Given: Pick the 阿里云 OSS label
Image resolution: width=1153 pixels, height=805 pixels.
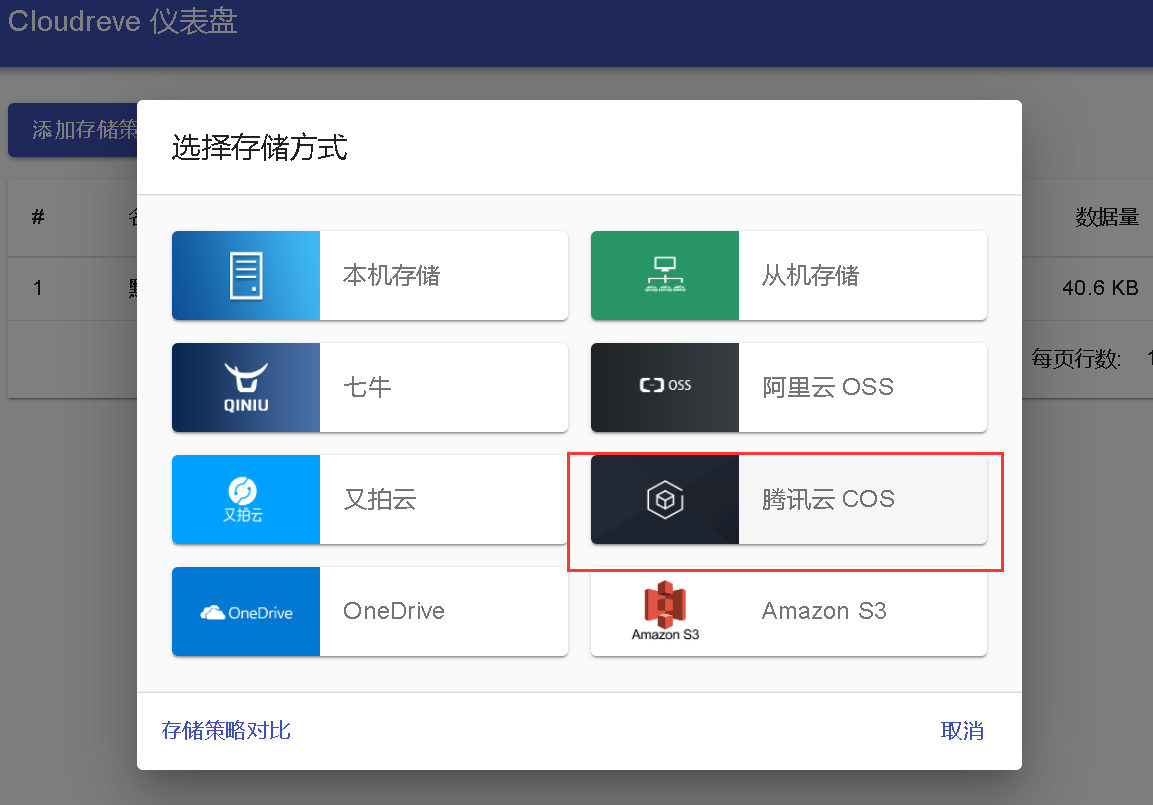Looking at the screenshot, I should pos(828,387).
